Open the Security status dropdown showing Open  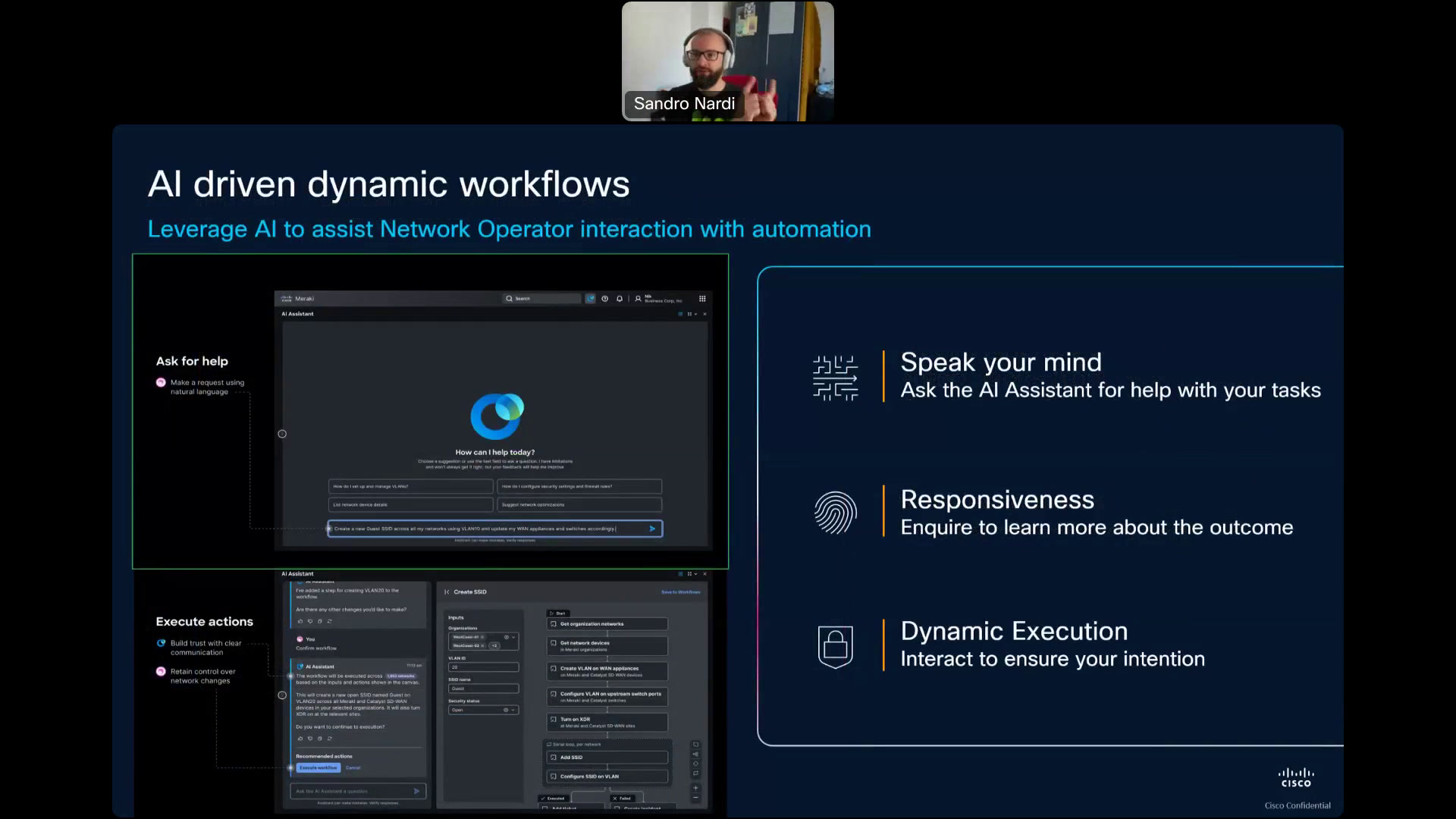tap(484, 710)
